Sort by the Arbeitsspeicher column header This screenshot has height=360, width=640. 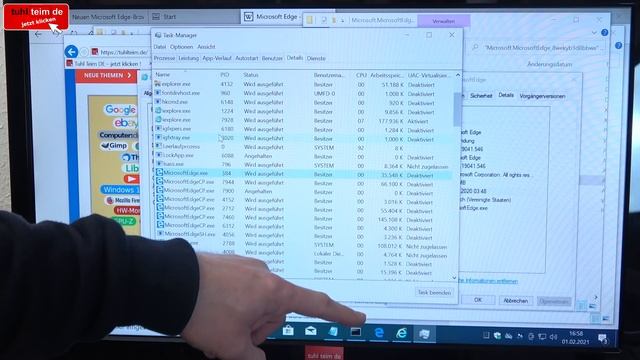coord(386,76)
